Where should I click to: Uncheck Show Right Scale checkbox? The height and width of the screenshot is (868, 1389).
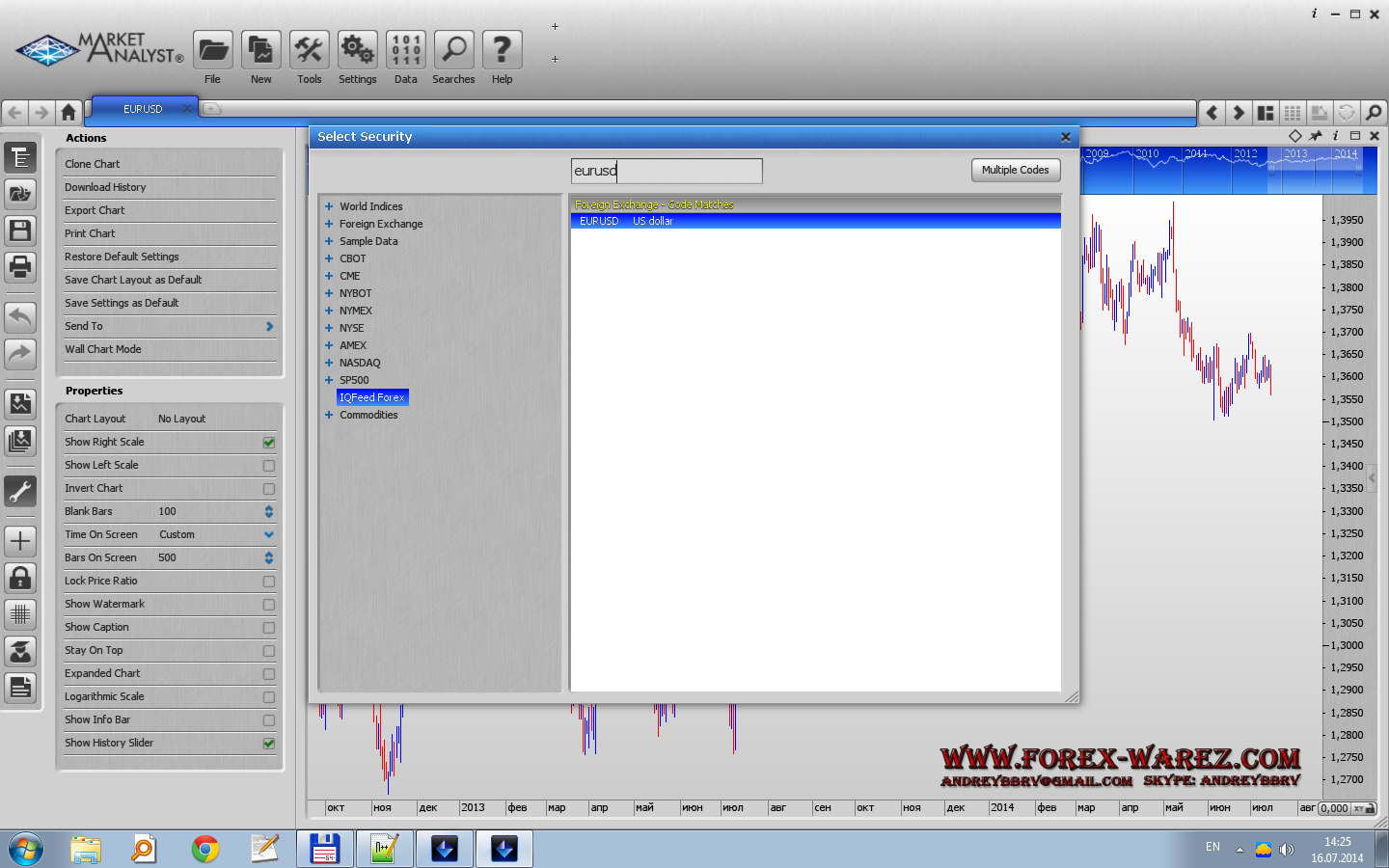[269, 443]
